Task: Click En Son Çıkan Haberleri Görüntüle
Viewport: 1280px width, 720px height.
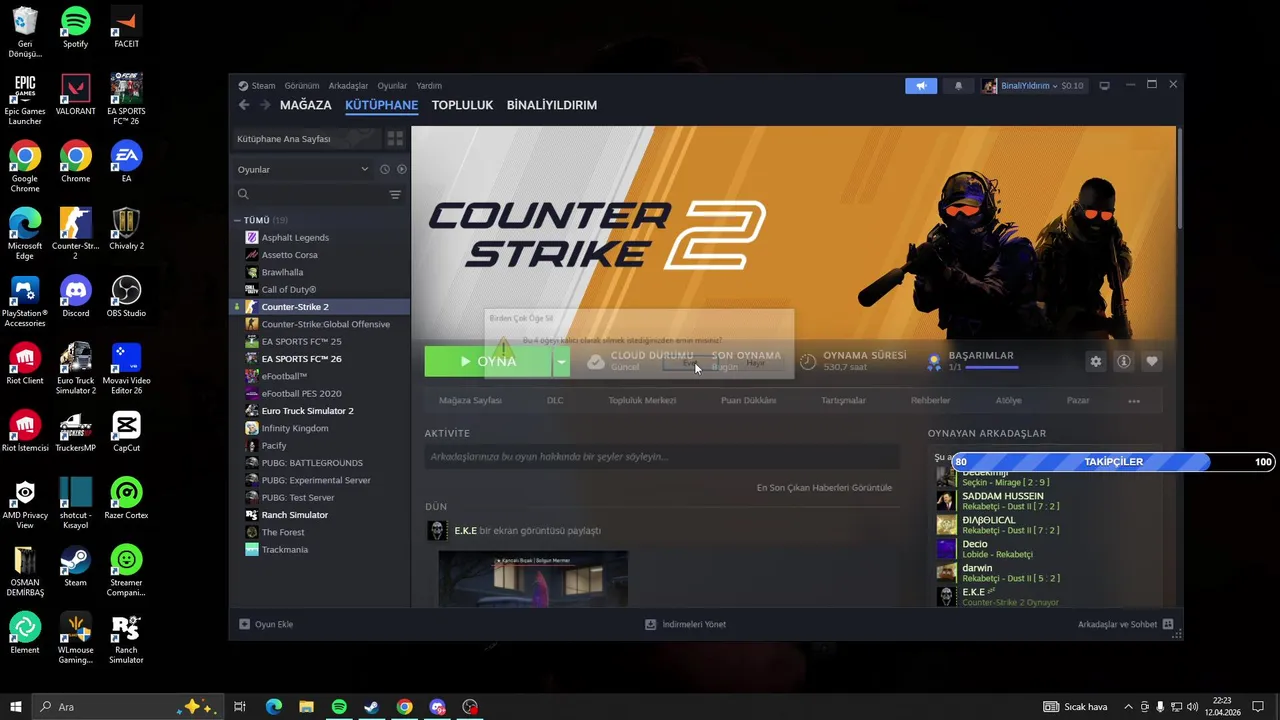Action: pyautogui.click(x=824, y=488)
